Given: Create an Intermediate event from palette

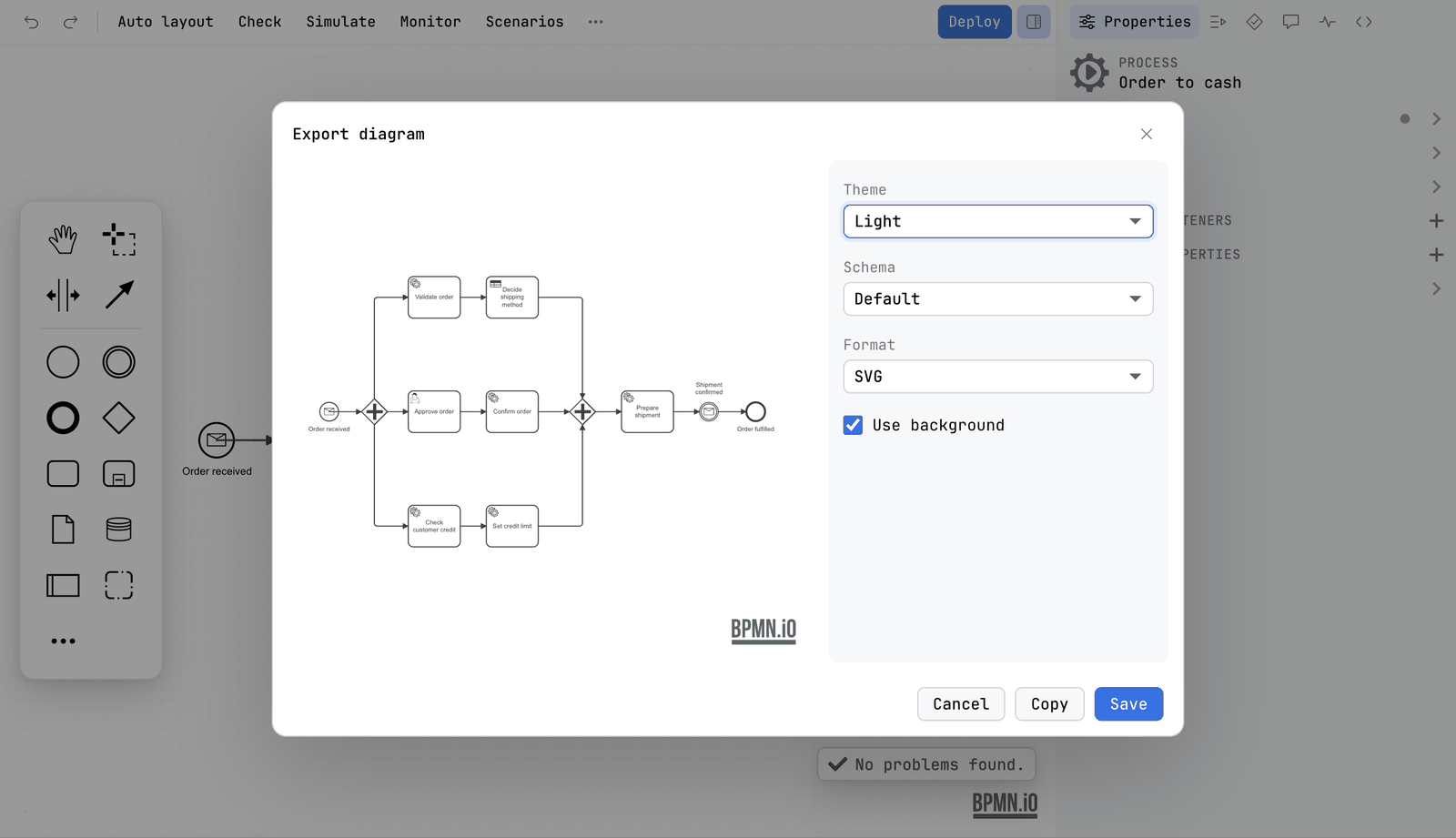Looking at the screenshot, I should coord(119,362).
